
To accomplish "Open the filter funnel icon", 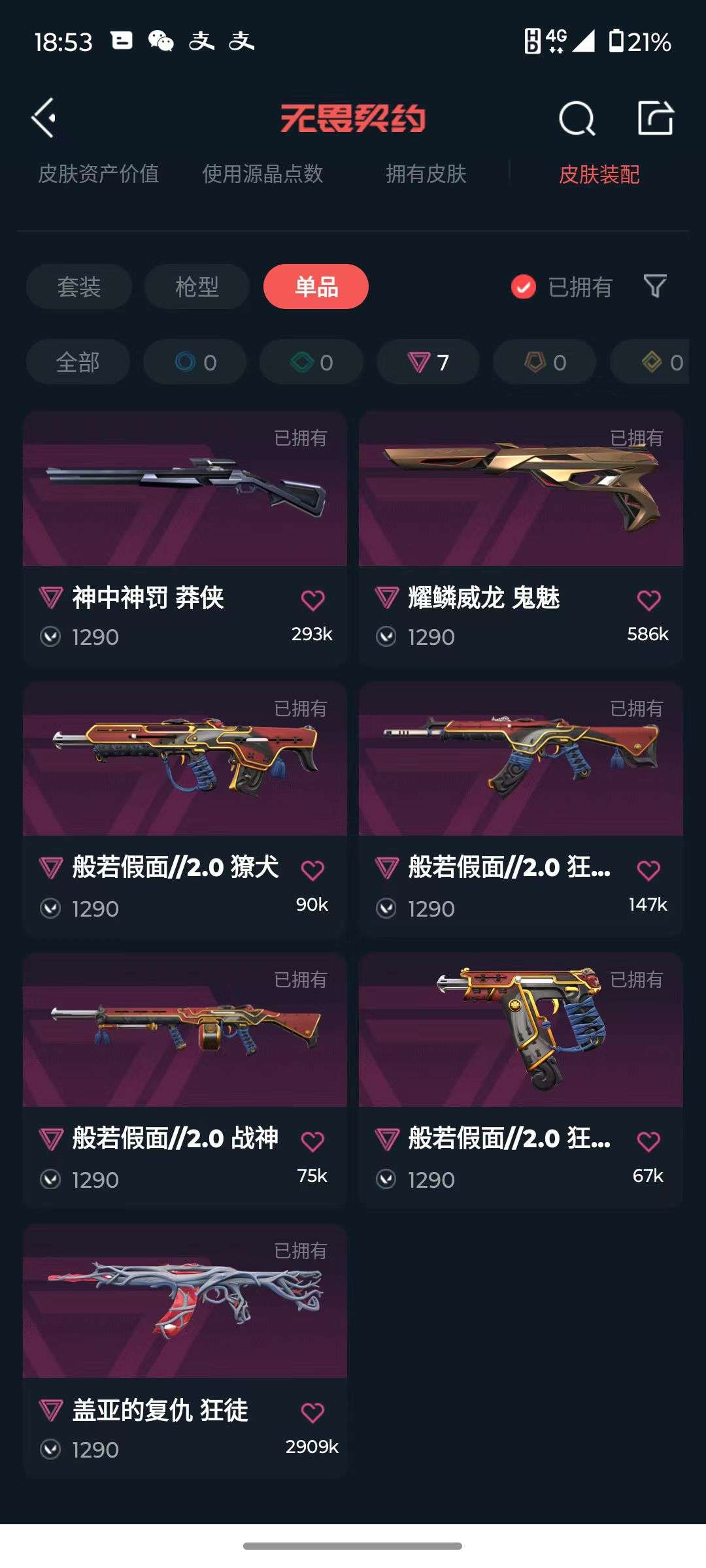I will [x=655, y=286].
